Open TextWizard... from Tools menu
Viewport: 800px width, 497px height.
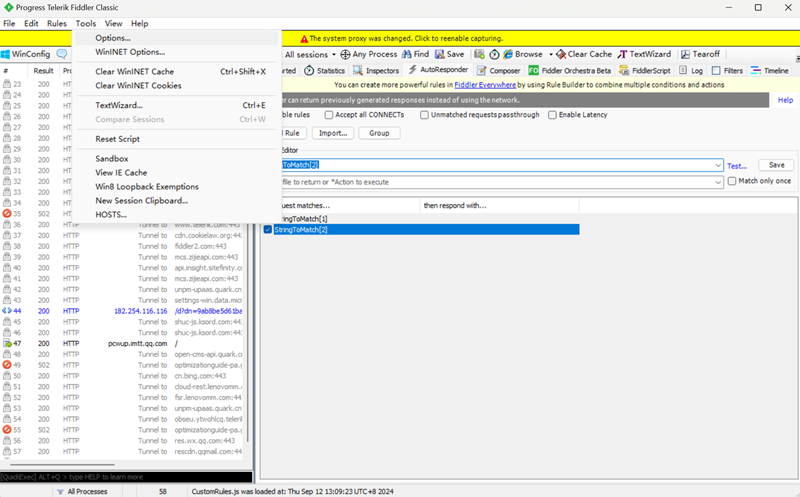(177, 105)
